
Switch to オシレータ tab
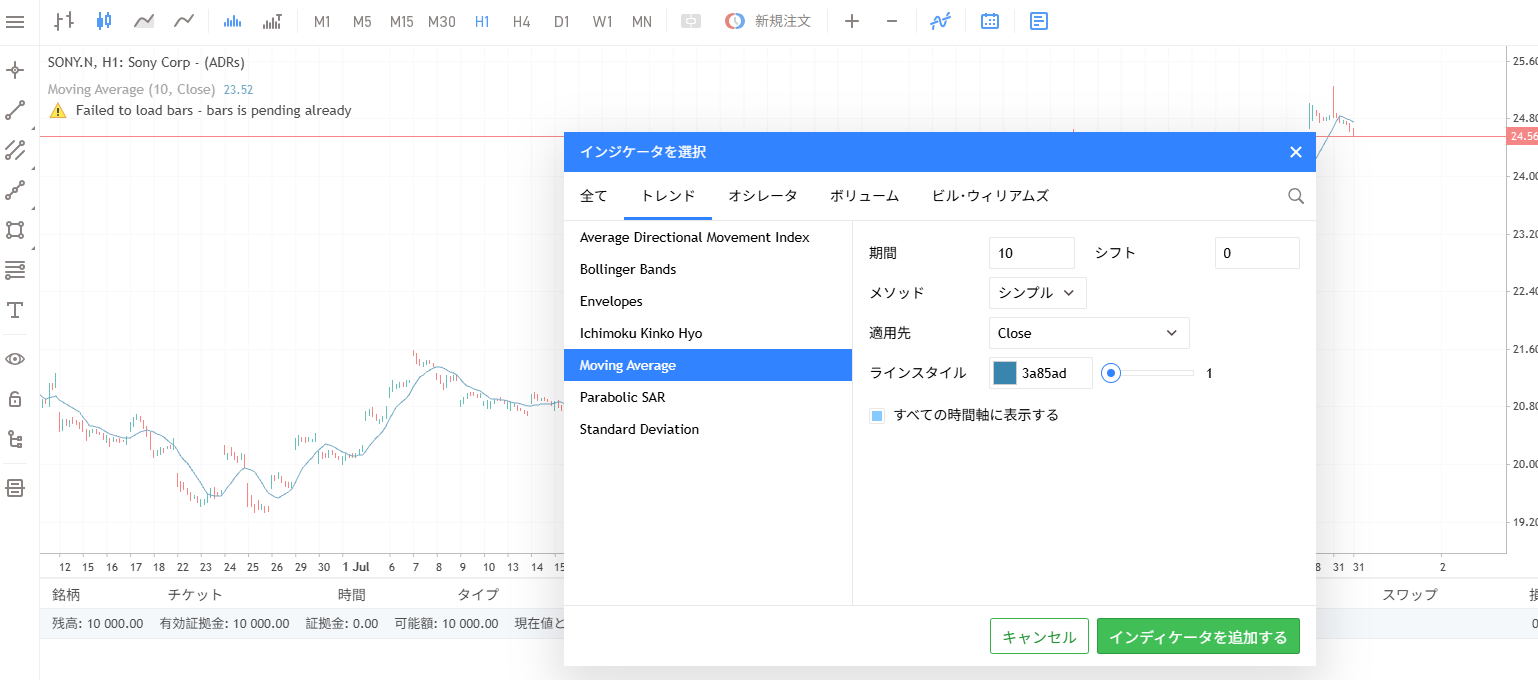(763, 196)
